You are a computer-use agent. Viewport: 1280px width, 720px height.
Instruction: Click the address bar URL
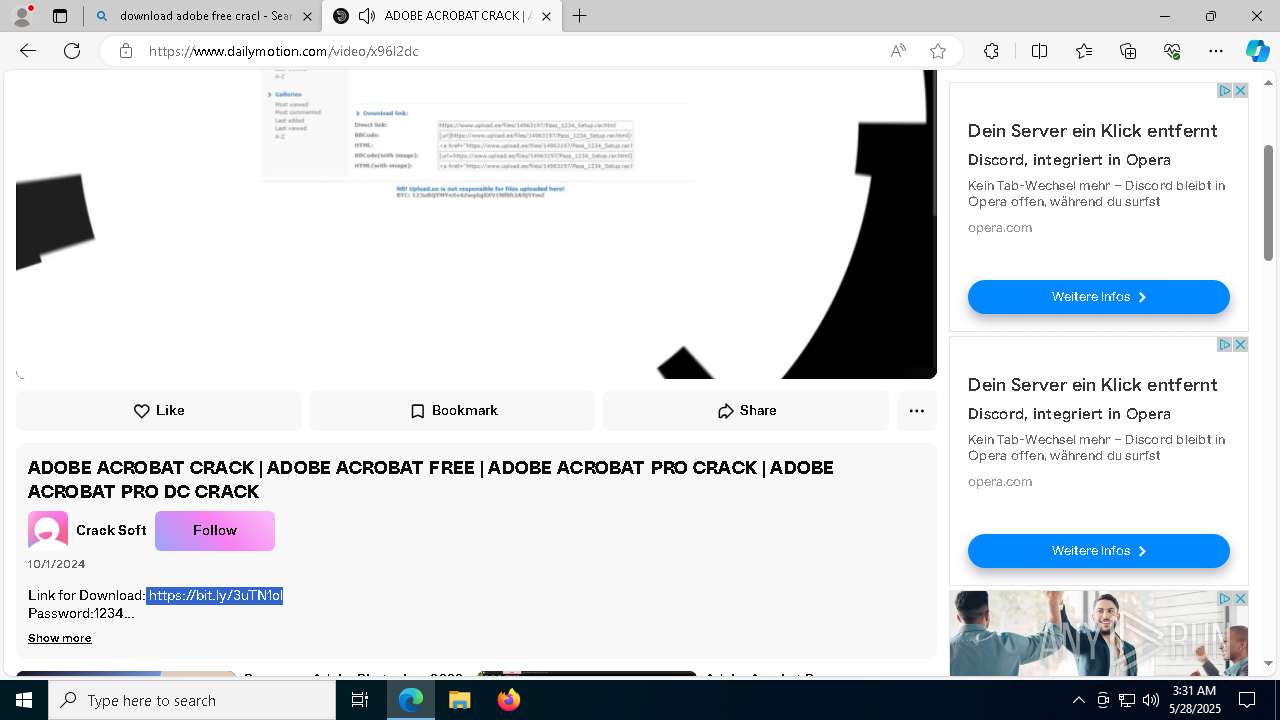283,51
